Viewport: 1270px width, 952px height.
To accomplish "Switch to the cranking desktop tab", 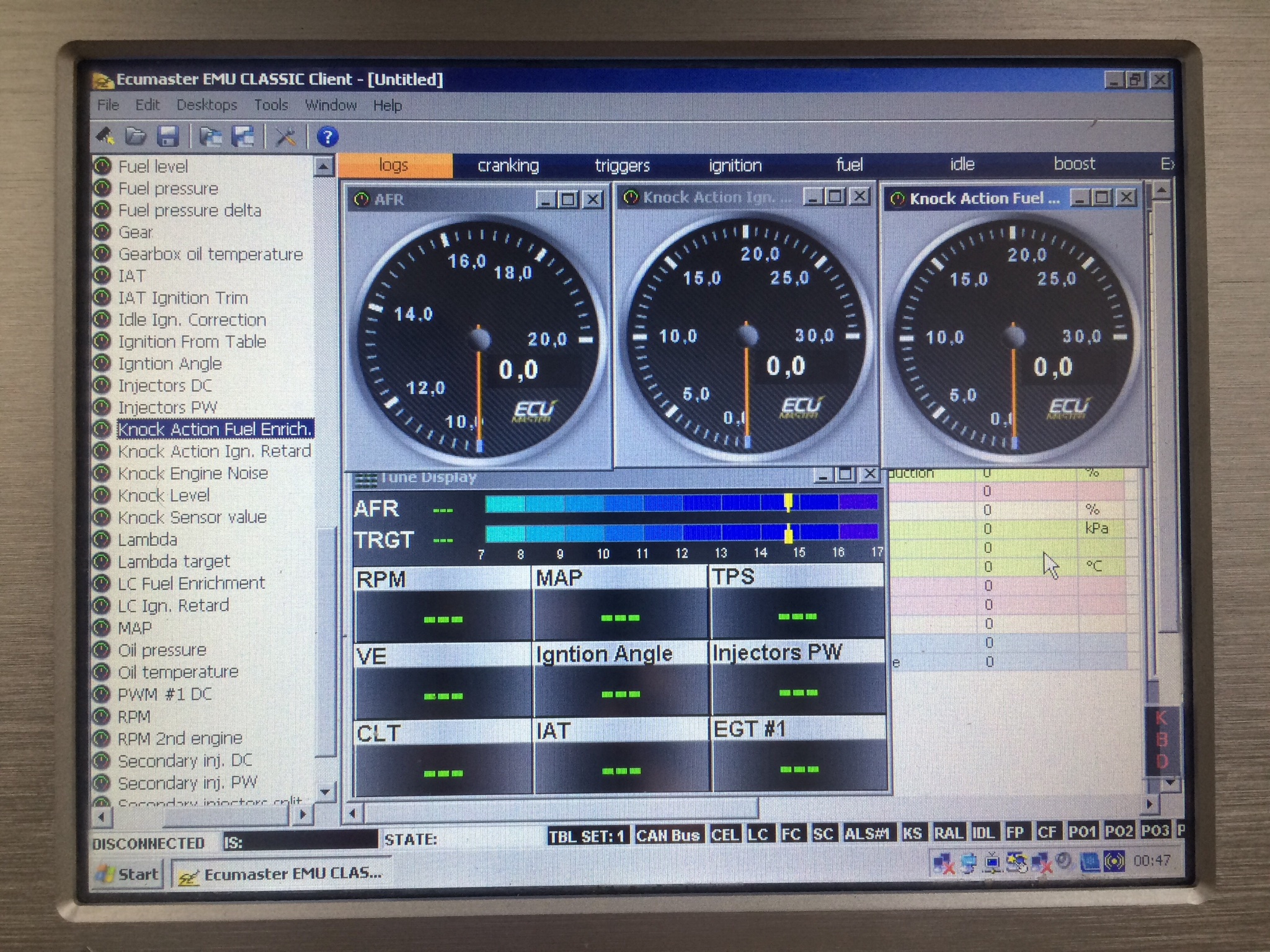I will pos(508,165).
